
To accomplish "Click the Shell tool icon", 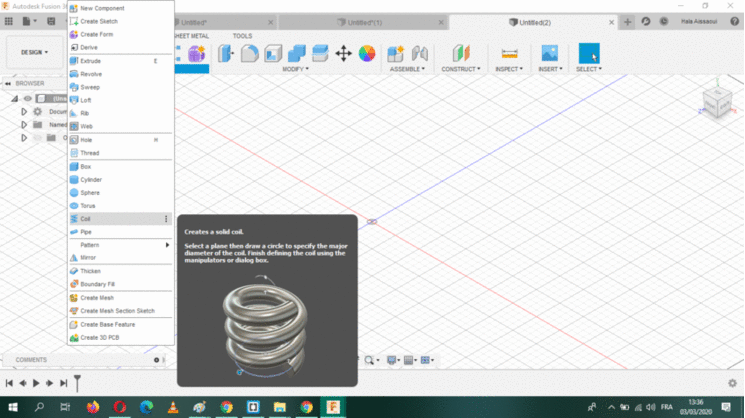I will coord(273,54).
